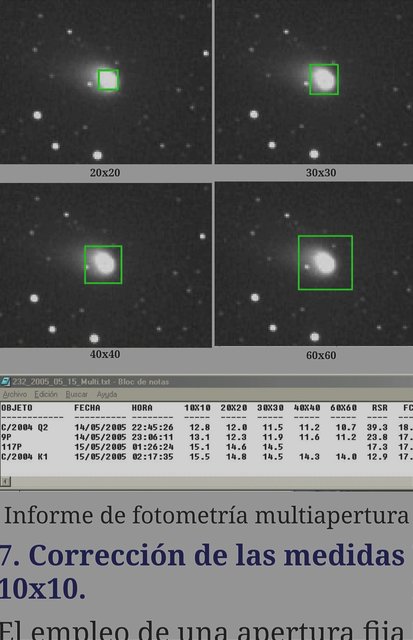The image size is (413, 640).
Task: Open the Buscar menu
Action: click(x=77, y=394)
